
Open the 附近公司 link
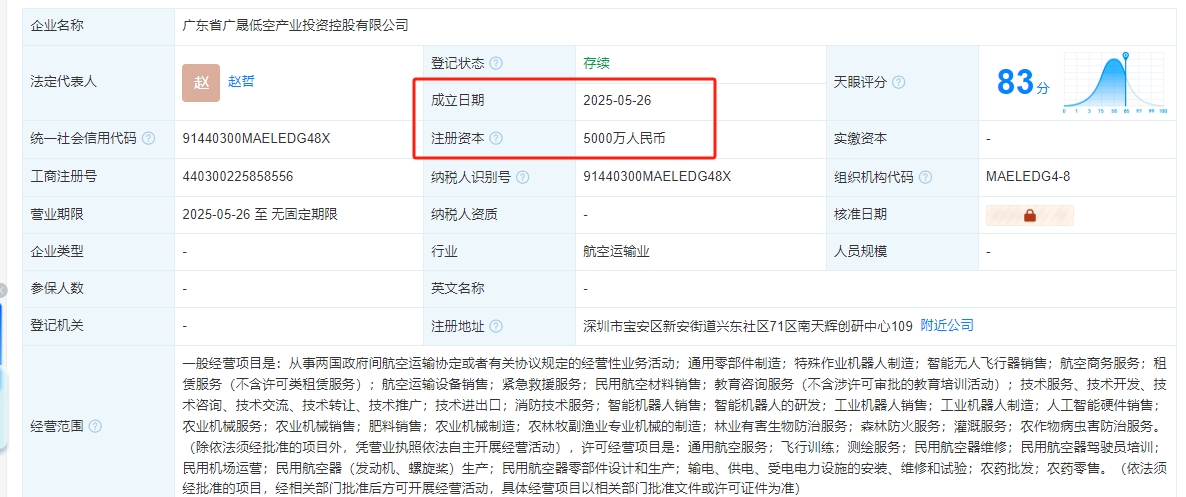pos(946,325)
